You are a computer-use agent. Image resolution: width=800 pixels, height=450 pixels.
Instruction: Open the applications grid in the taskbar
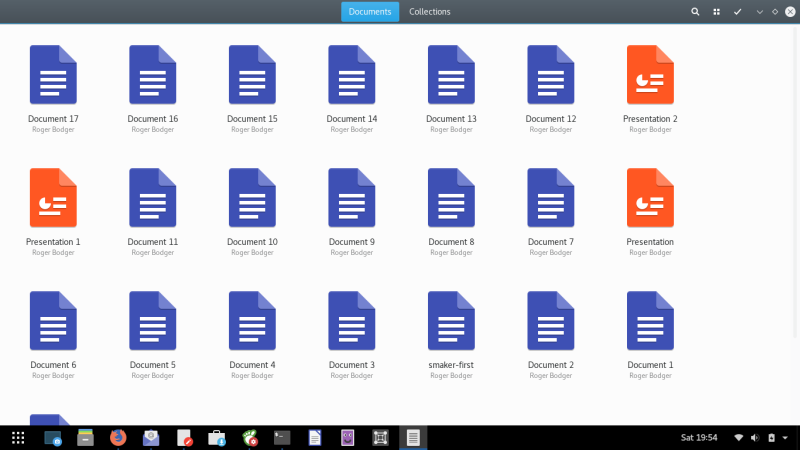[18, 438]
